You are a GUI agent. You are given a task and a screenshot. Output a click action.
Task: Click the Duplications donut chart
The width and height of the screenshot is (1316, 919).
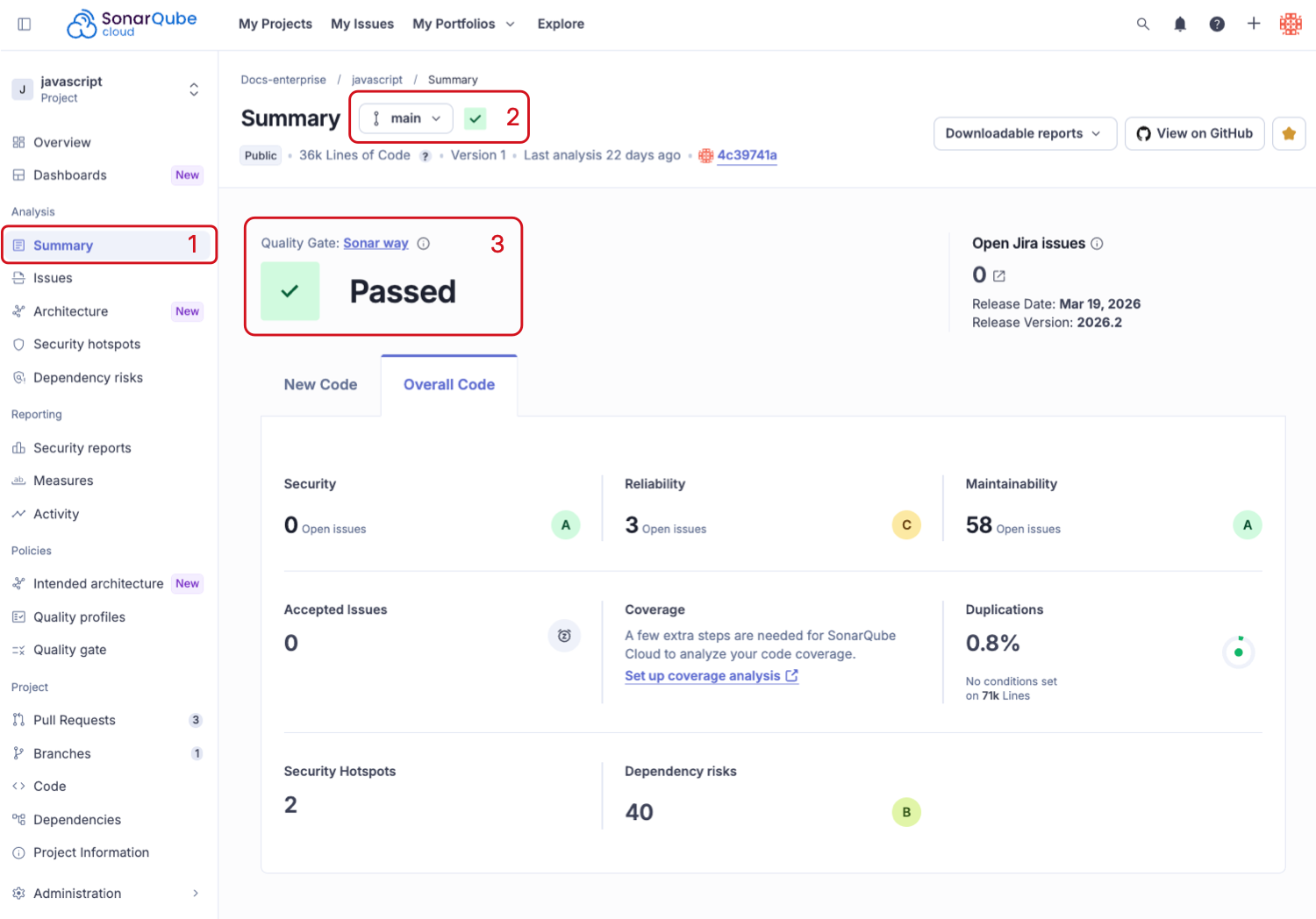pos(1239,651)
